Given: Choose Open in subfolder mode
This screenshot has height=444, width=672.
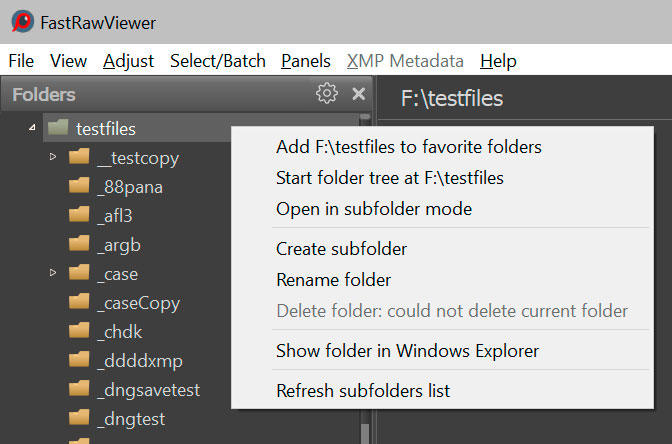Looking at the screenshot, I should (x=373, y=209).
